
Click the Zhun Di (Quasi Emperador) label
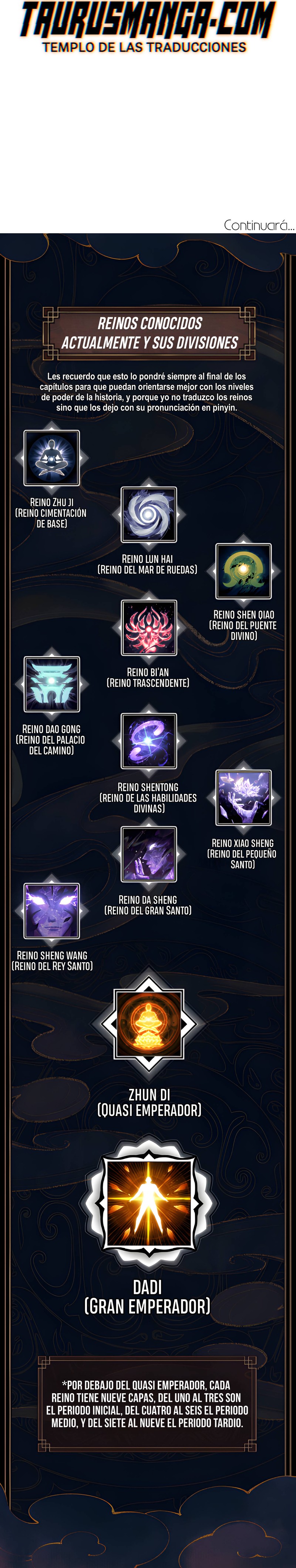pyautogui.click(x=149, y=1102)
